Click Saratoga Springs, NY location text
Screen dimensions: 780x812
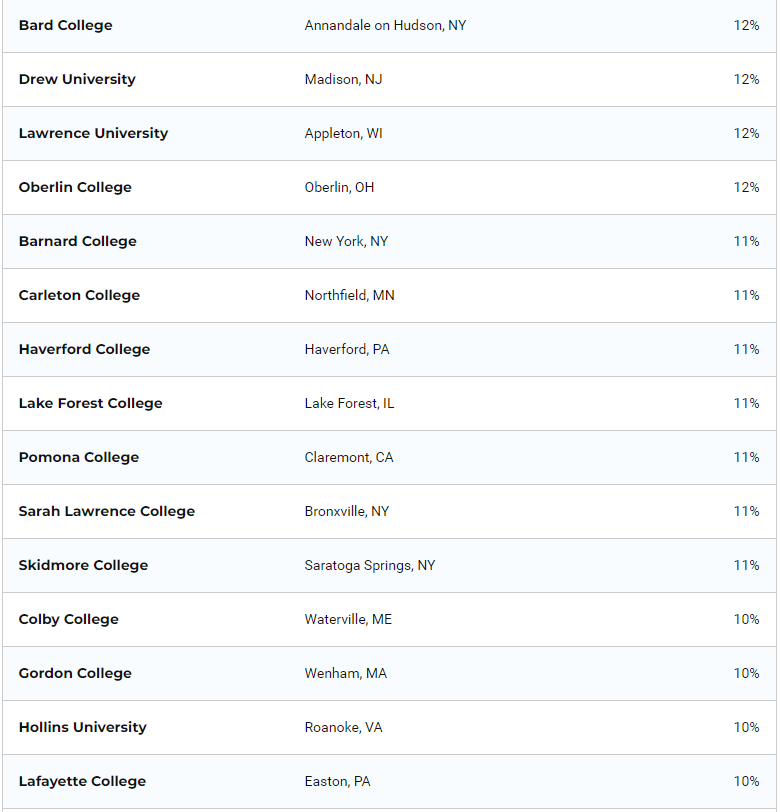[x=370, y=565]
